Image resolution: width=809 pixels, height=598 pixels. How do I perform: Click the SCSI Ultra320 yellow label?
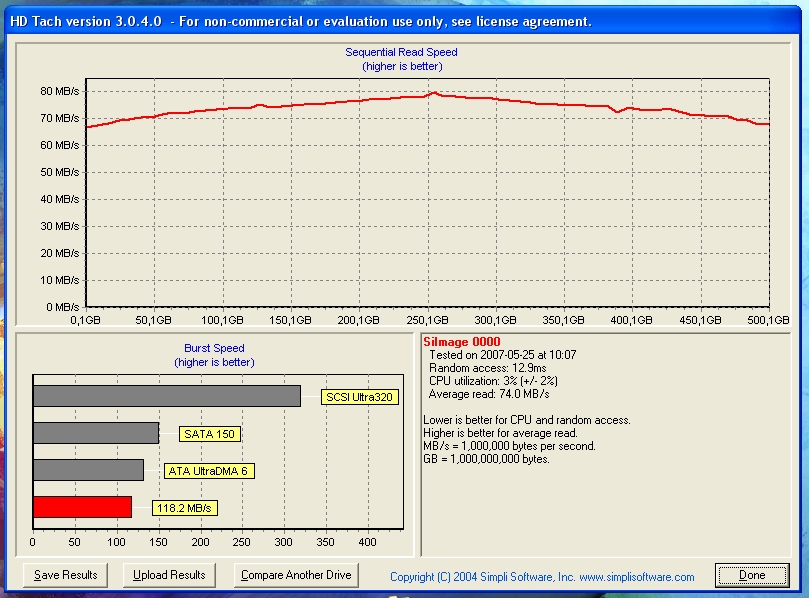pos(360,397)
